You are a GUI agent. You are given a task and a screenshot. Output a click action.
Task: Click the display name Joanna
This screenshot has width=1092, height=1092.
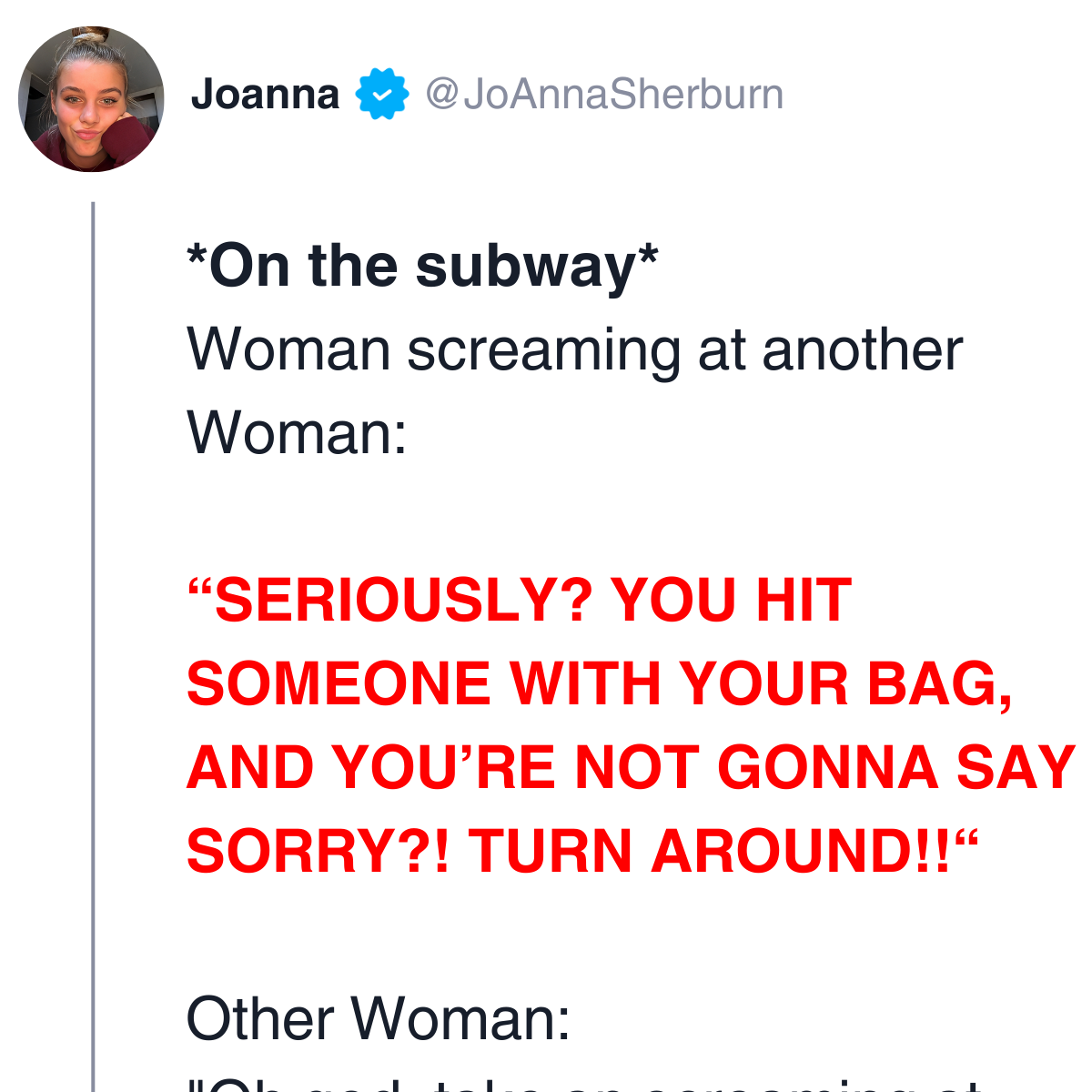click(x=265, y=95)
